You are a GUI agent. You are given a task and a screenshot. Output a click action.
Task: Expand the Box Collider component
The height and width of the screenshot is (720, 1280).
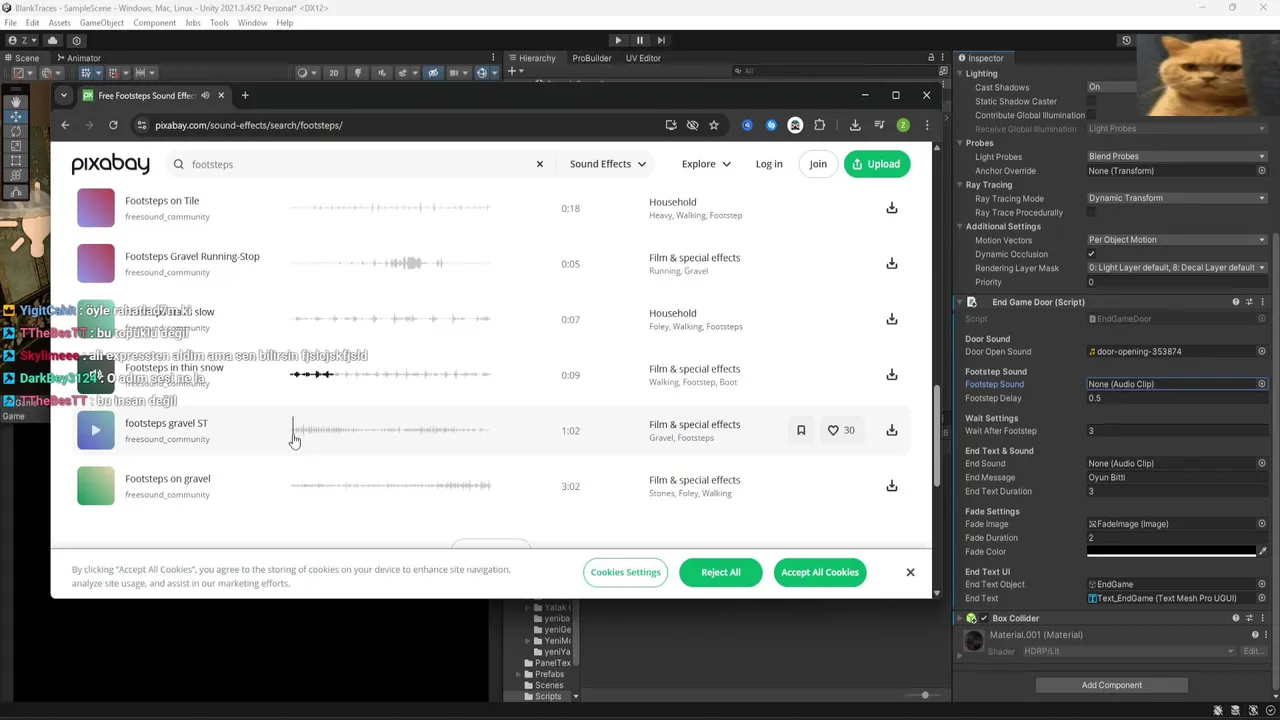[x=960, y=618]
